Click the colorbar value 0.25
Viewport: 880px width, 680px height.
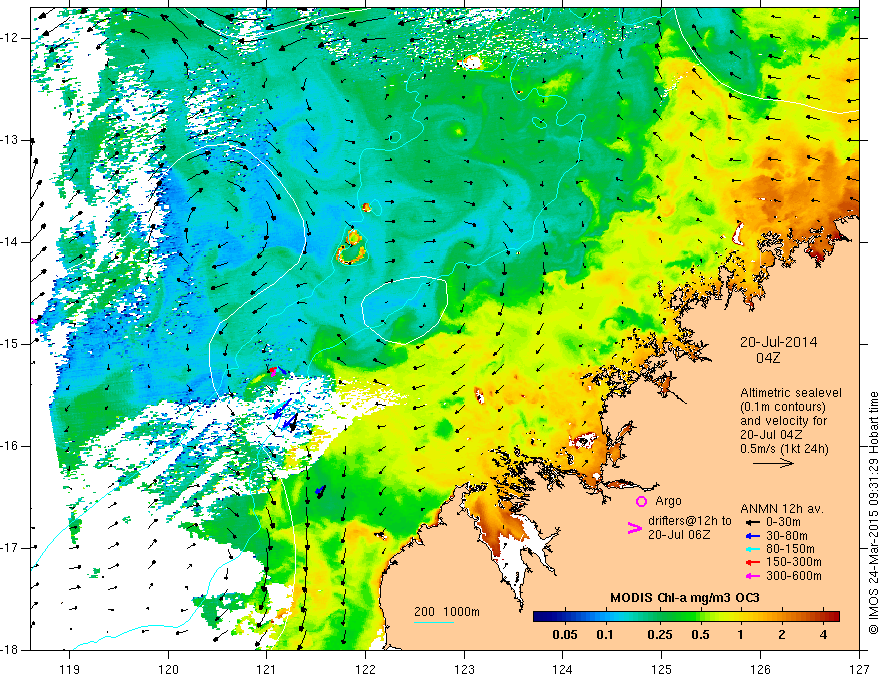pos(660,635)
